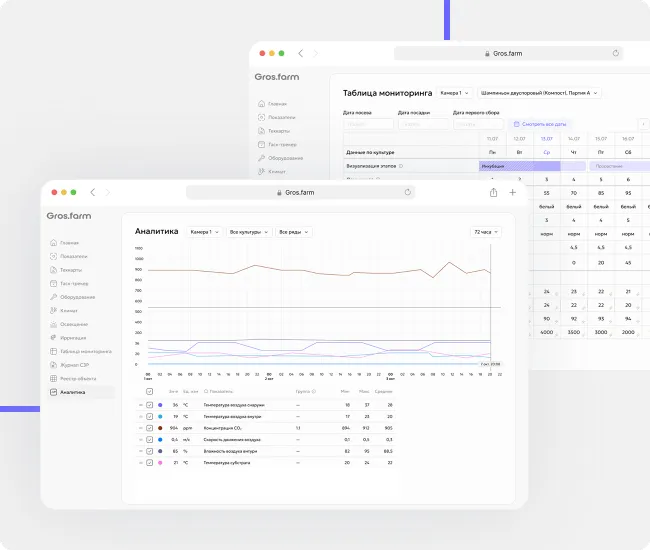The width and height of the screenshot is (650, 550).
Task: Open the 72 часа time range dropdown
Action: tap(486, 232)
